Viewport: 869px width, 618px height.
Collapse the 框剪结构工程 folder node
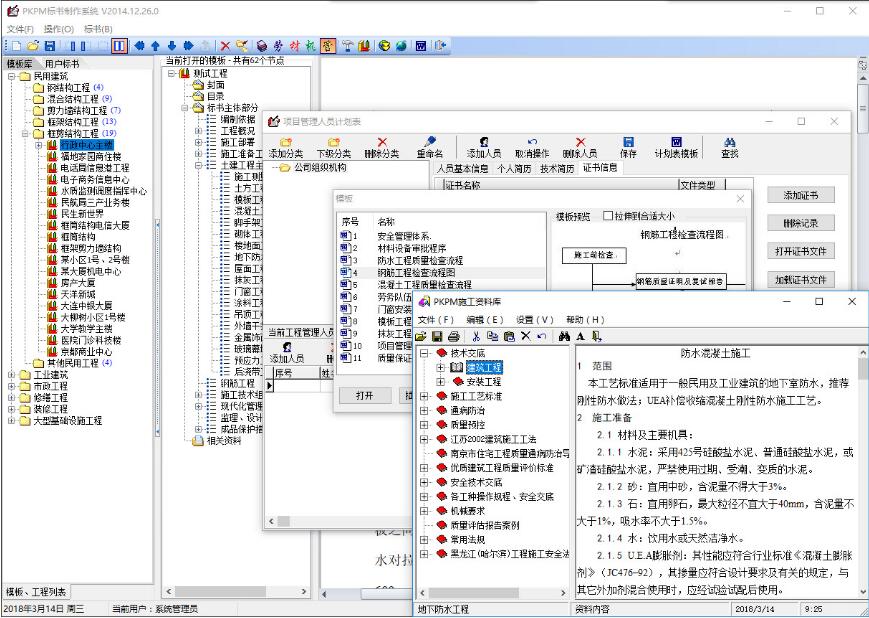tap(25, 134)
